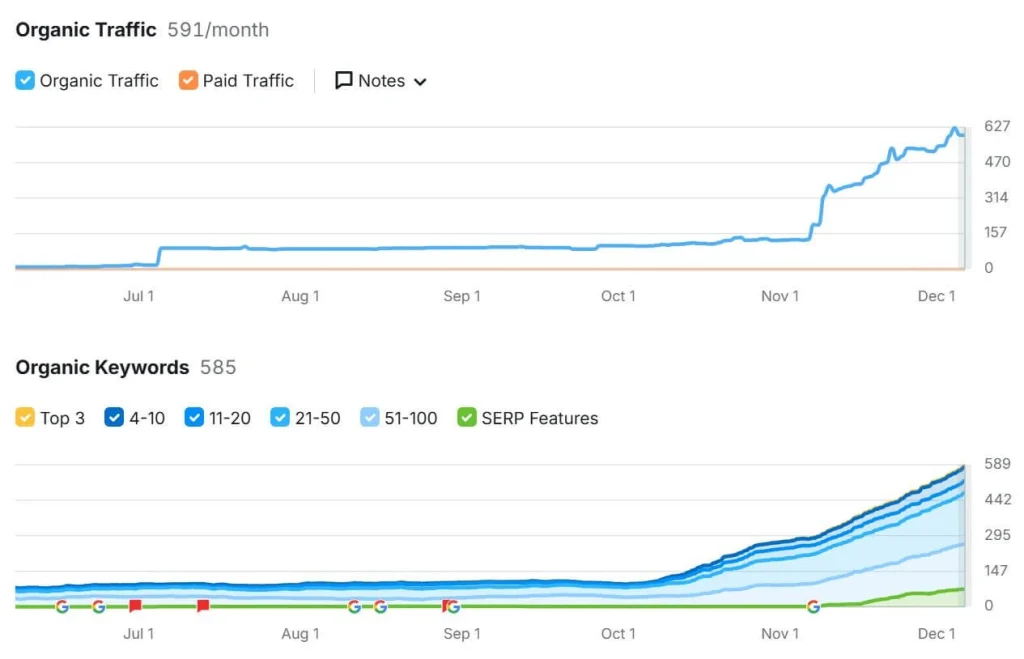Click the first Google marker after Aug 1
Screen dimensions: 1024x659
(354, 606)
